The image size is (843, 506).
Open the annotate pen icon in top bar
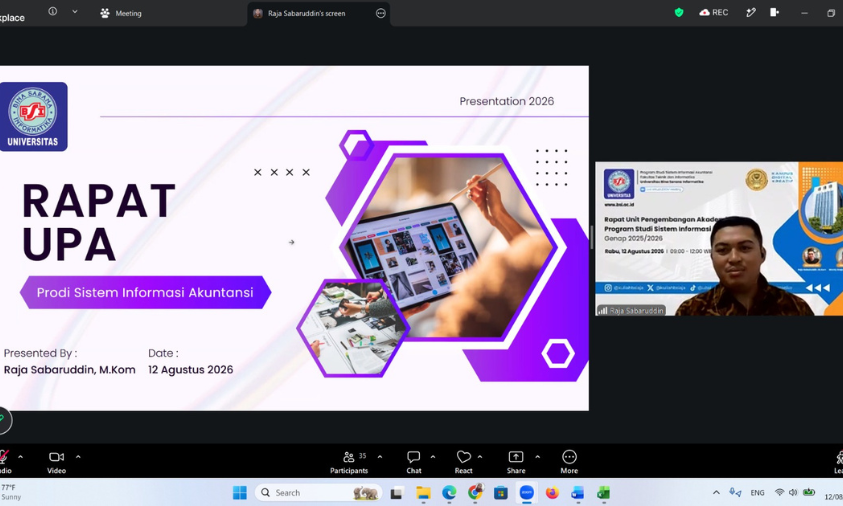click(x=751, y=12)
